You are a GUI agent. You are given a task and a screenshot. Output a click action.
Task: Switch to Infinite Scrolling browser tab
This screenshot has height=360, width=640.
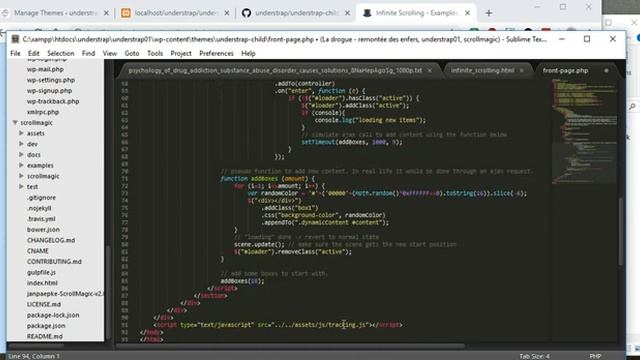tap(416, 13)
